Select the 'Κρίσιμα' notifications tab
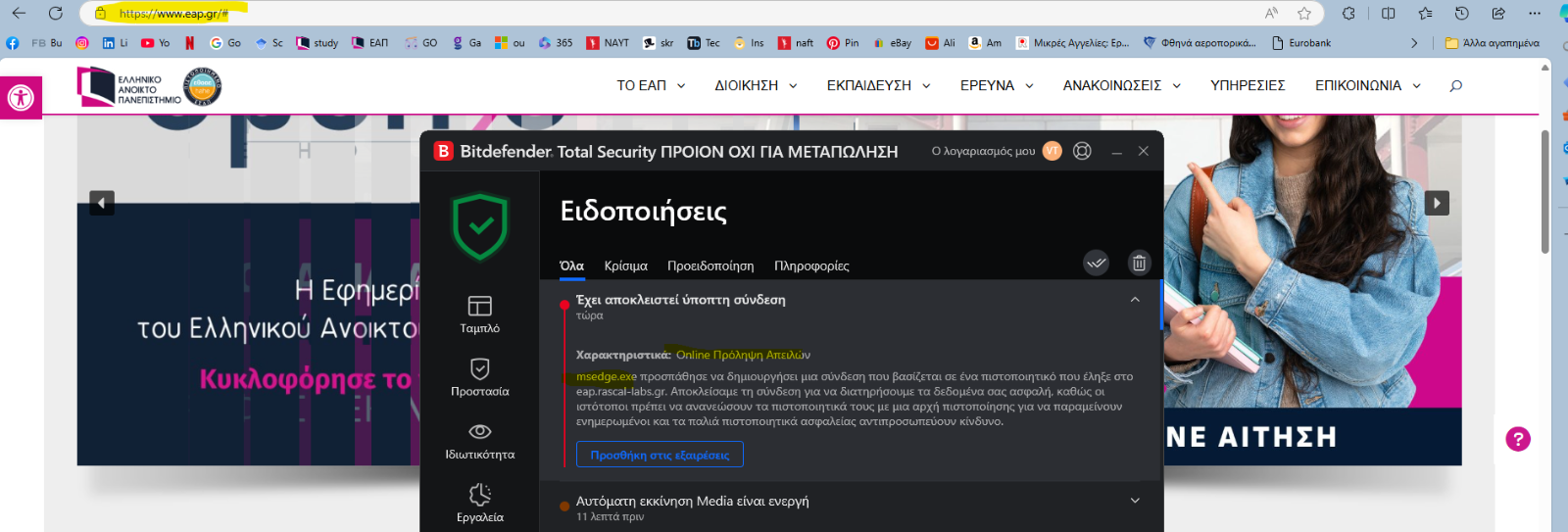This screenshot has width=1568, height=532. pyautogui.click(x=626, y=266)
